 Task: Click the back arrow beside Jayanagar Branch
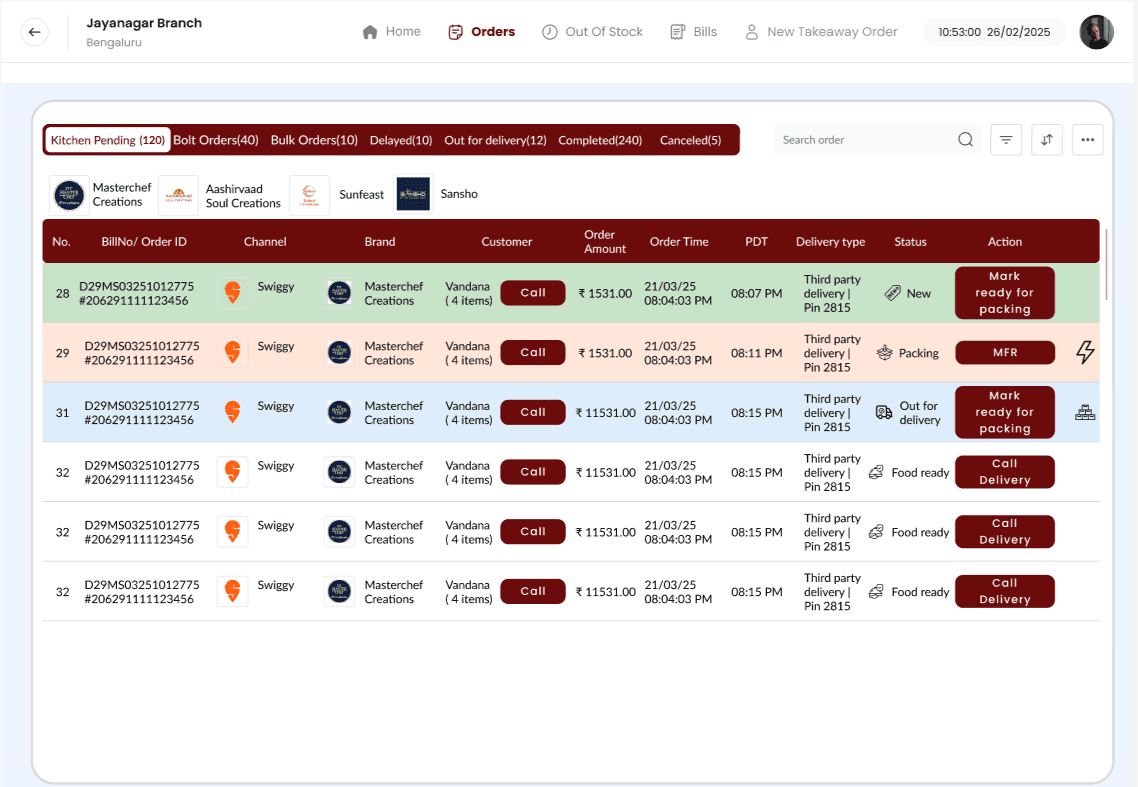click(34, 31)
